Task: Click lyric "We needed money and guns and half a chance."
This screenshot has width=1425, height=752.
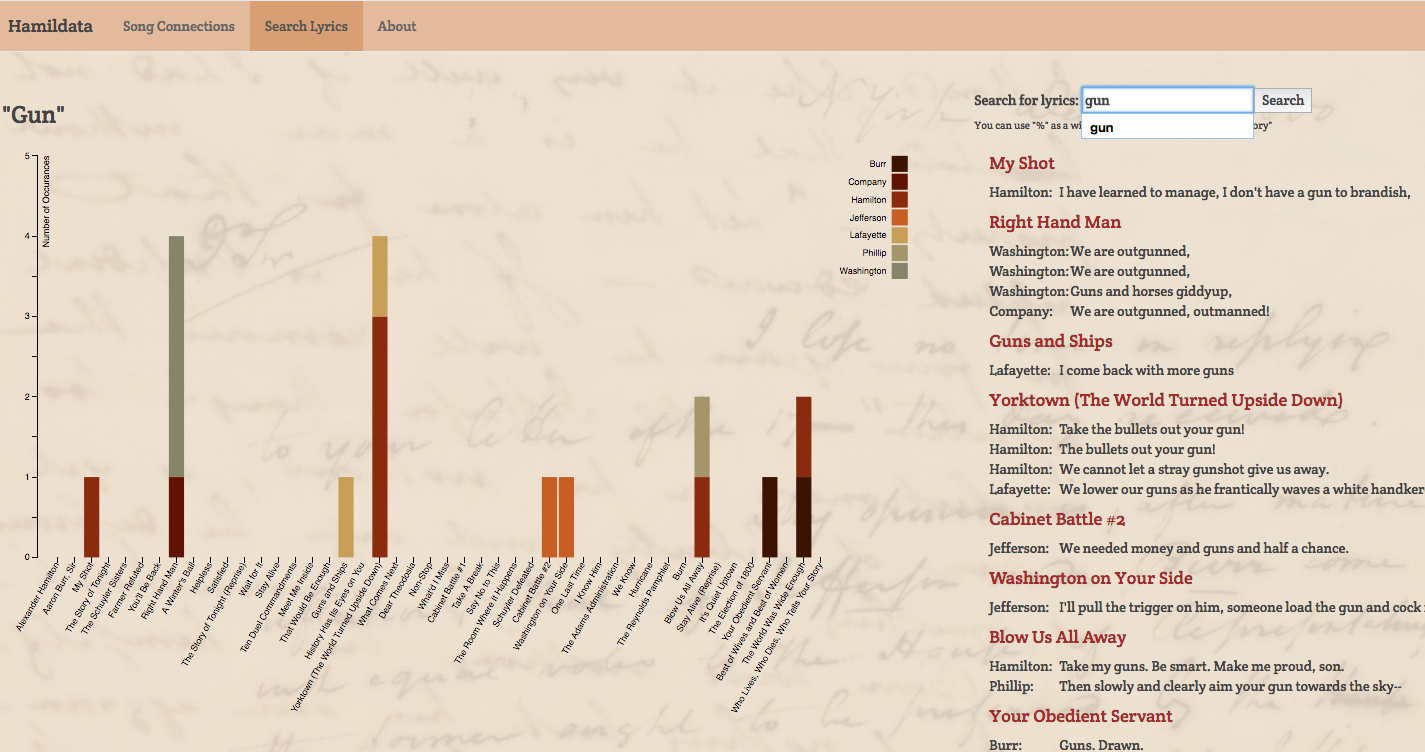Action: tap(1204, 548)
